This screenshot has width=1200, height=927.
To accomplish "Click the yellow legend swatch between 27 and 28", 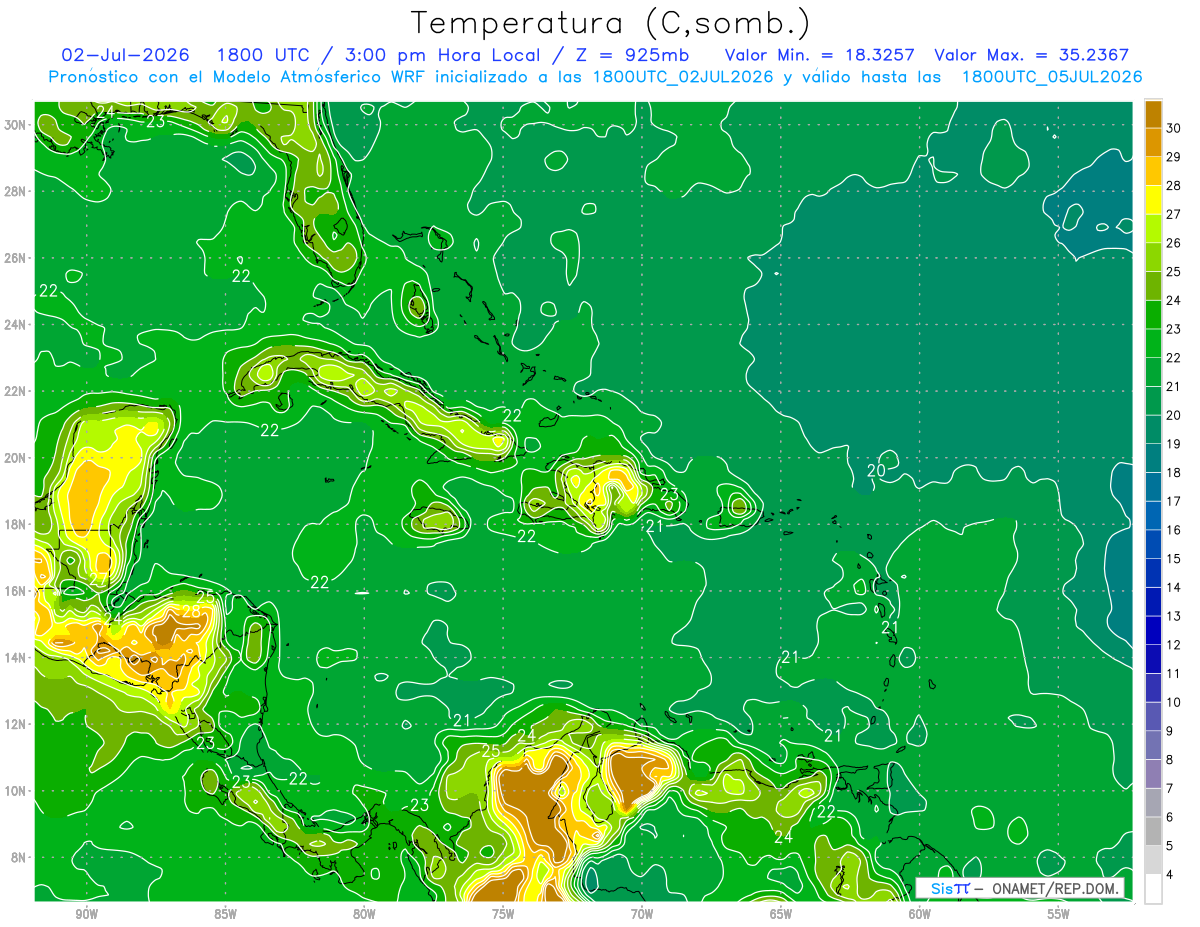I will tap(1153, 199).
